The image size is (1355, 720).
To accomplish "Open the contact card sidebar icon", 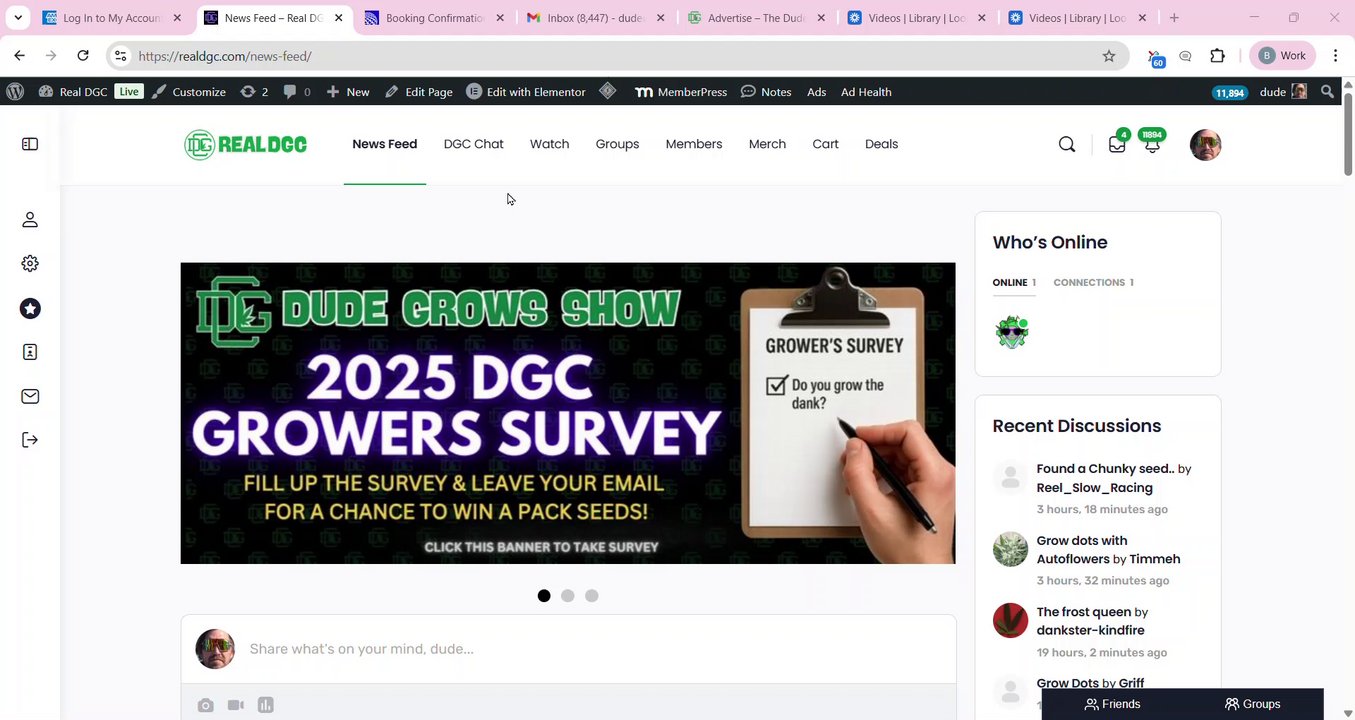I will point(30,352).
